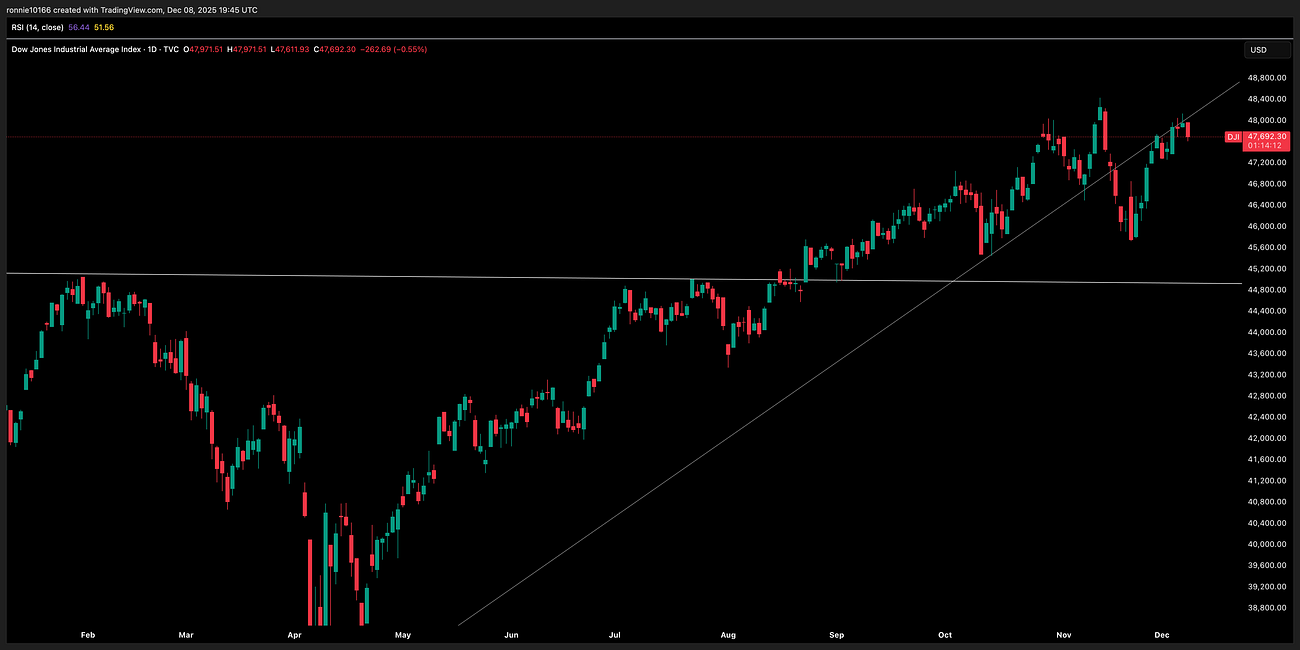Click the countdown timer under the price label
The image size is (1300, 650).
(x=1262, y=145)
